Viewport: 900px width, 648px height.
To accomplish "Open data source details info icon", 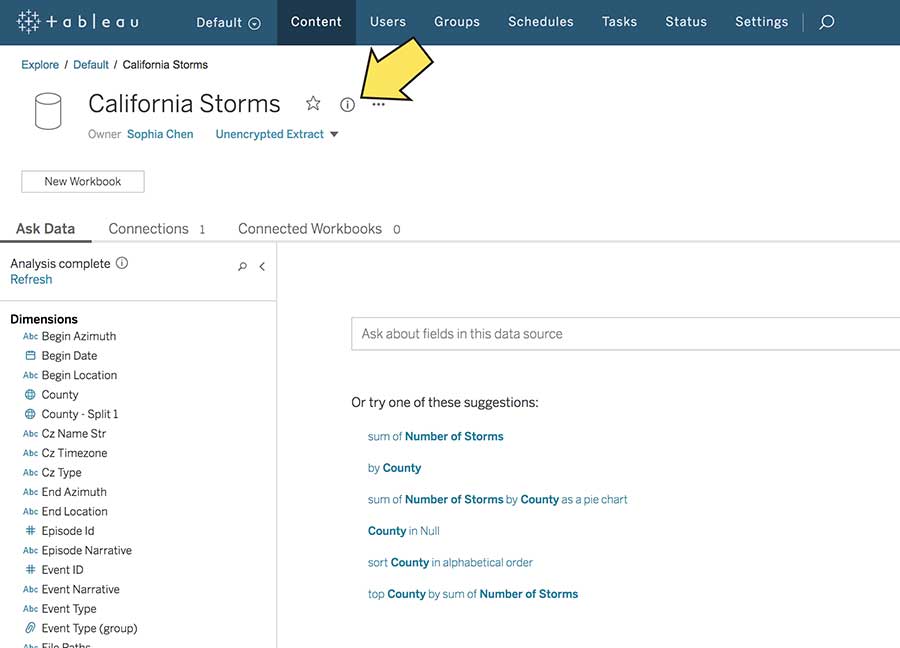I will 347,104.
